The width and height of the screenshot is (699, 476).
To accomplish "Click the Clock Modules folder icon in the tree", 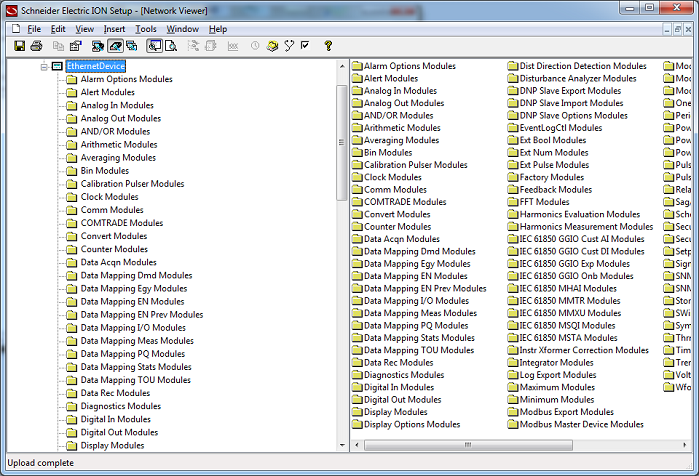I will pyautogui.click(x=71, y=197).
